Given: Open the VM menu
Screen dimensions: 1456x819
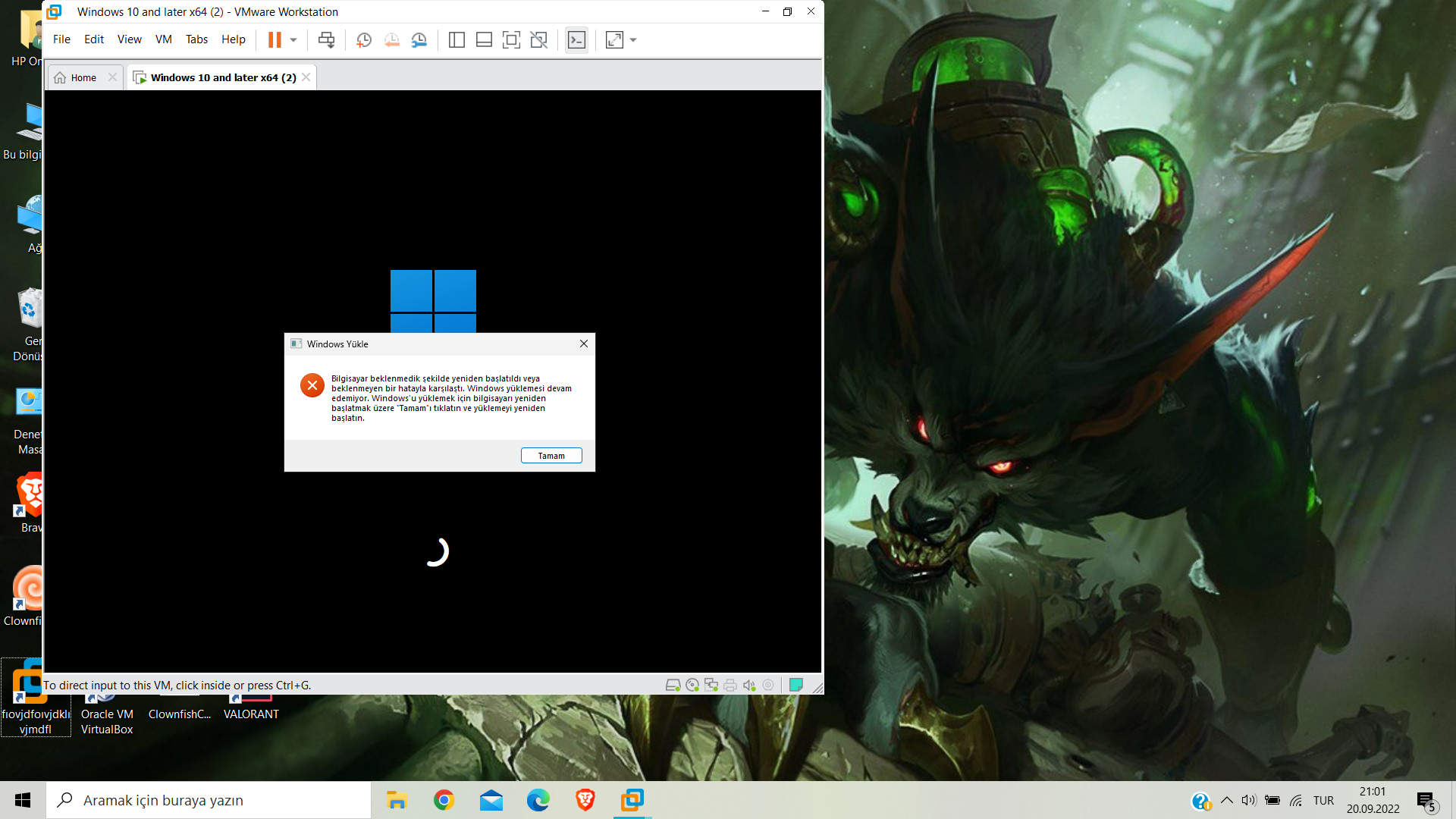Looking at the screenshot, I should tap(163, 39).
